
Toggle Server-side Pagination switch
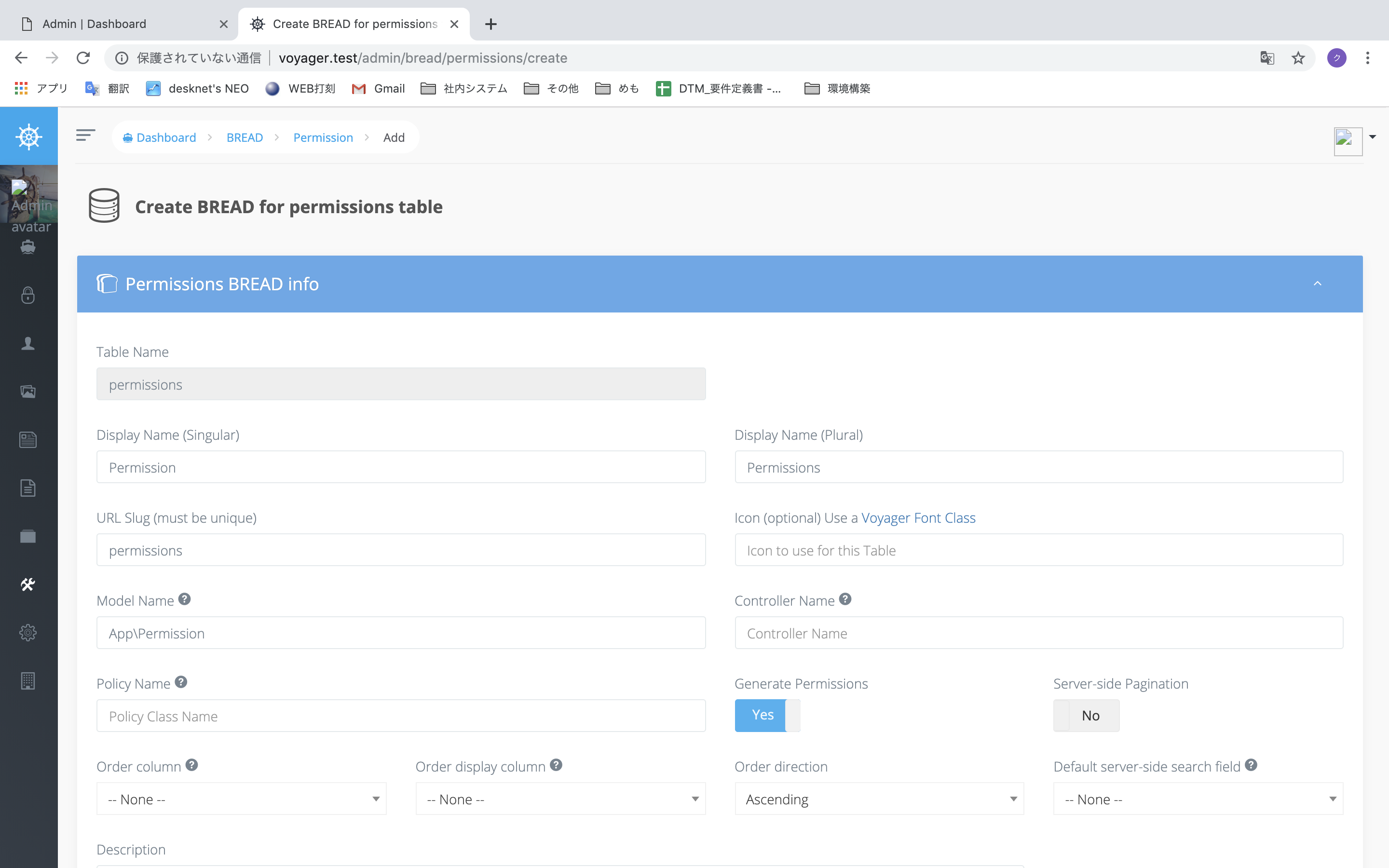[1086, 715]
